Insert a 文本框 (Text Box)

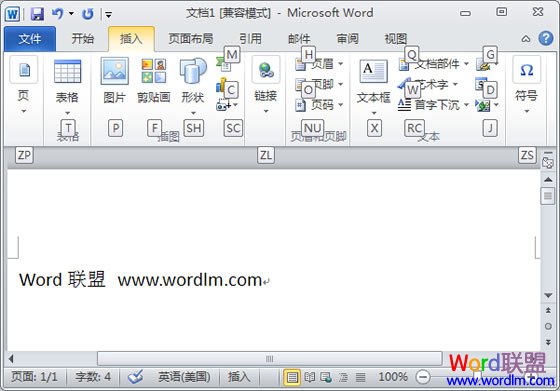coord(374,87)
